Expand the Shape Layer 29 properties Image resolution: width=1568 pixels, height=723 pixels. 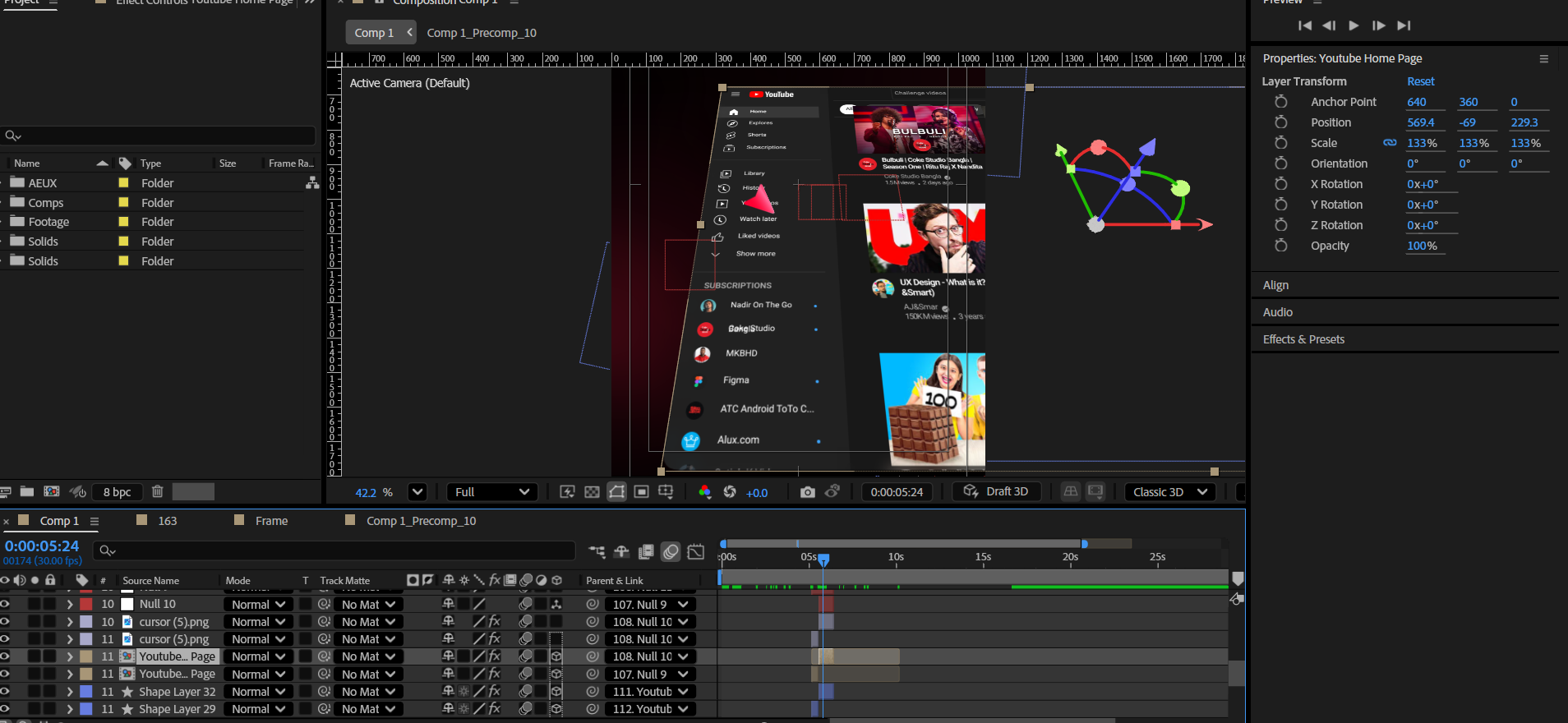point(70,709)
